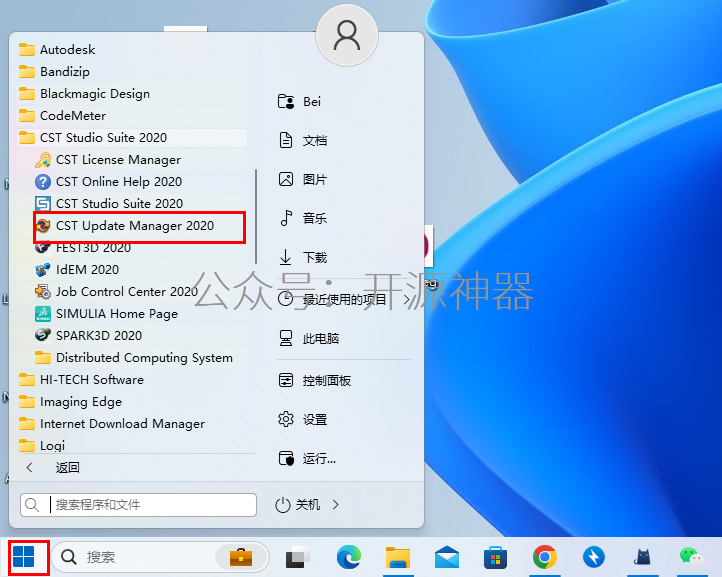
Task: Click Task View icon on taskbar
Action: coord(297,557)
